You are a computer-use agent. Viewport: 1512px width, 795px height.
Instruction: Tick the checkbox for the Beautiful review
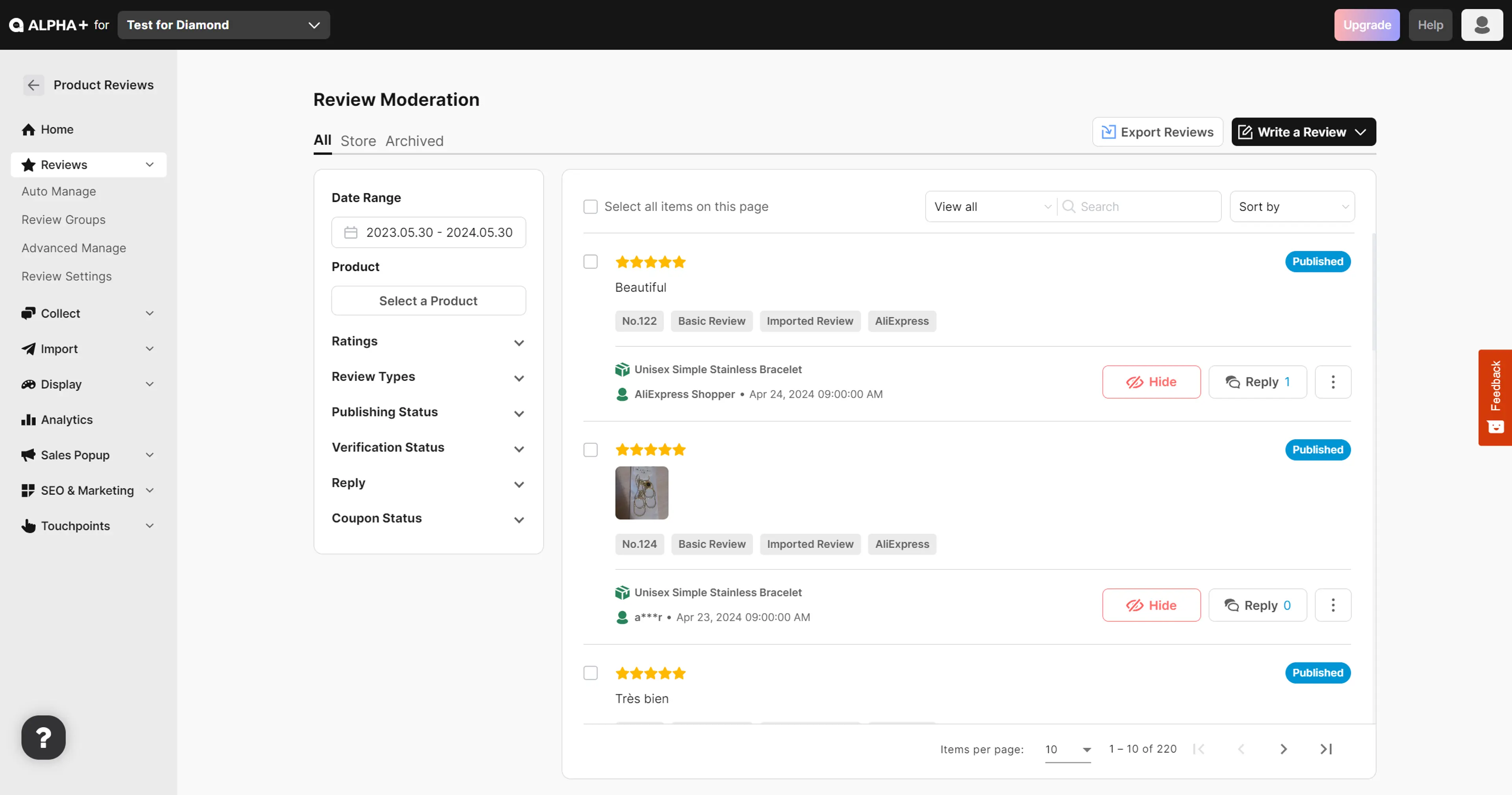pos(590,262)
